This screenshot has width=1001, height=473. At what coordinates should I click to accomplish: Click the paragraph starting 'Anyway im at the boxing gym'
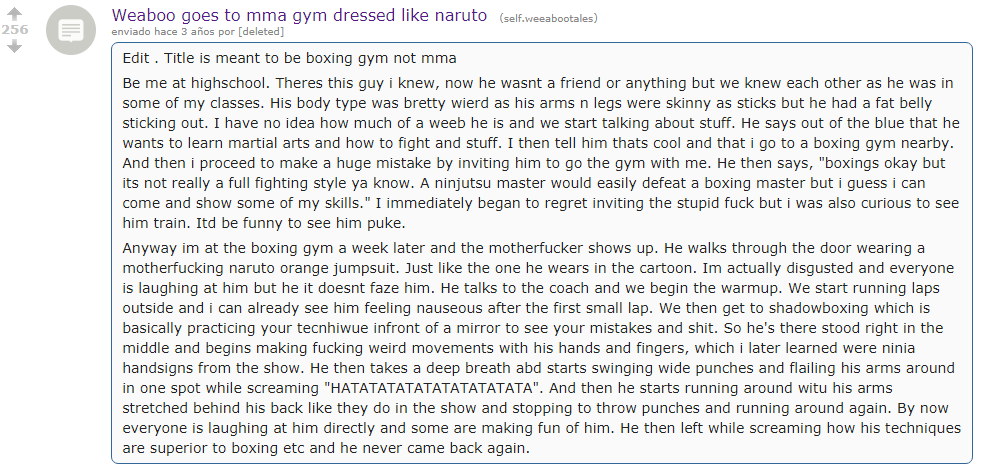point(541,348)
